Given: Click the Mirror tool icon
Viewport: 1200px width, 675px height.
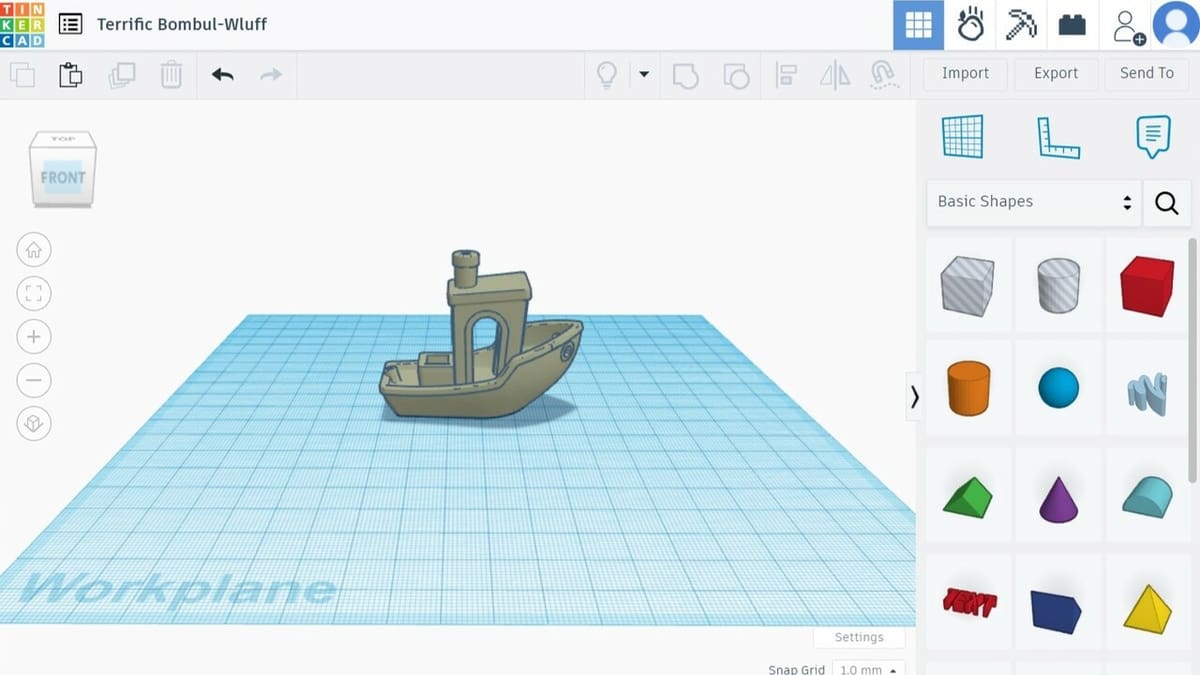Looking at the screenshot, I should tap(835, 75).
